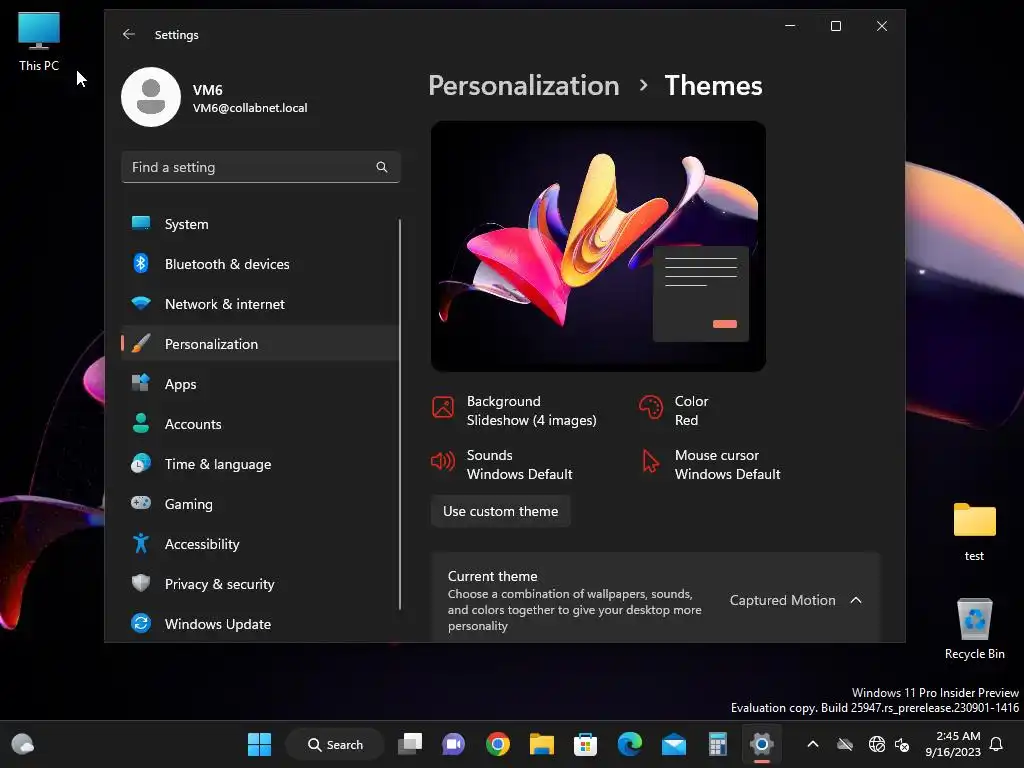Open Accounts settings
Image resolution: width=1024 pixels, height=768 pixels.
pyautogui.click(x=261, y=424)
